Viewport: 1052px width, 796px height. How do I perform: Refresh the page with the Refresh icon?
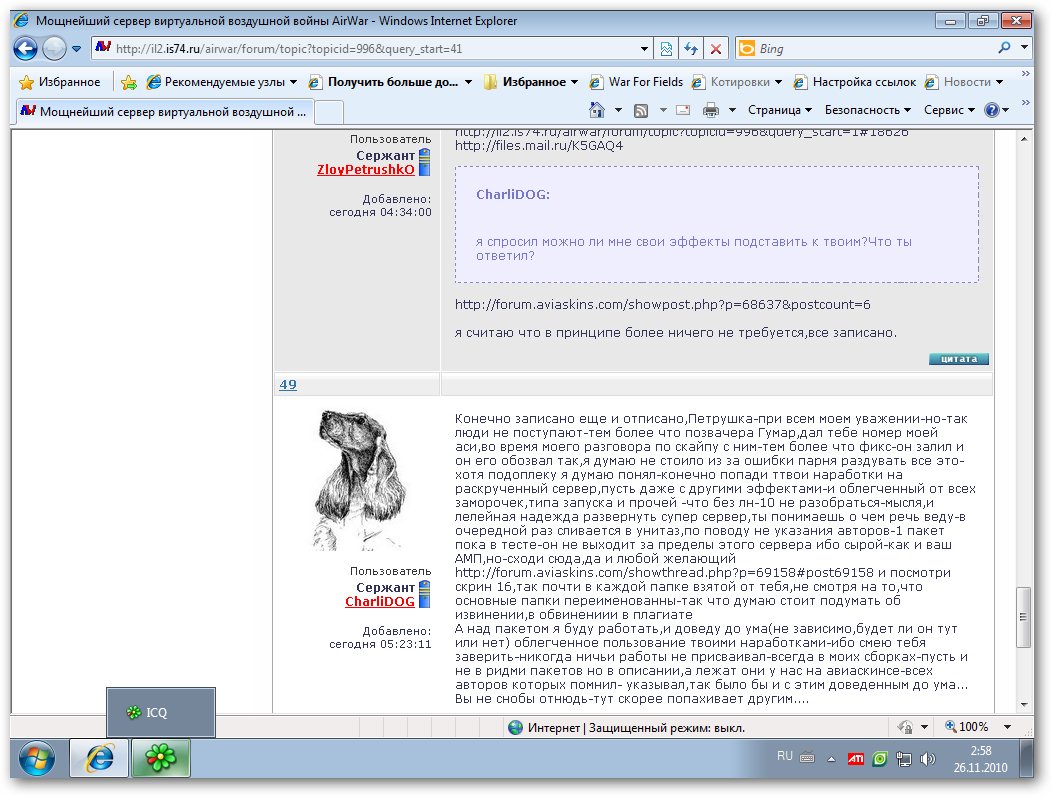[x=691, y=49]
